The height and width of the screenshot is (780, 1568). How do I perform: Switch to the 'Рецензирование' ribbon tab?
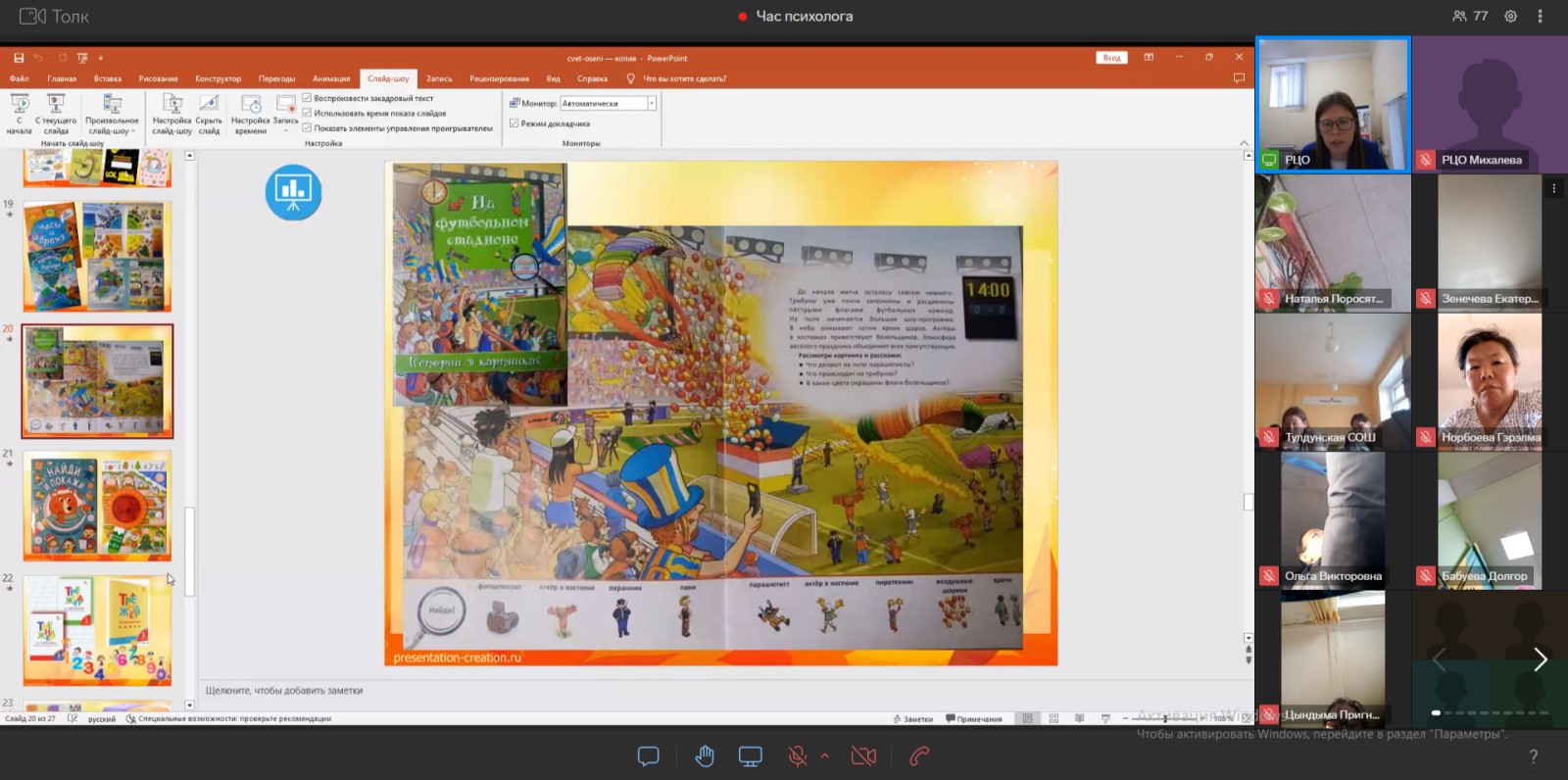click(499, 78)
